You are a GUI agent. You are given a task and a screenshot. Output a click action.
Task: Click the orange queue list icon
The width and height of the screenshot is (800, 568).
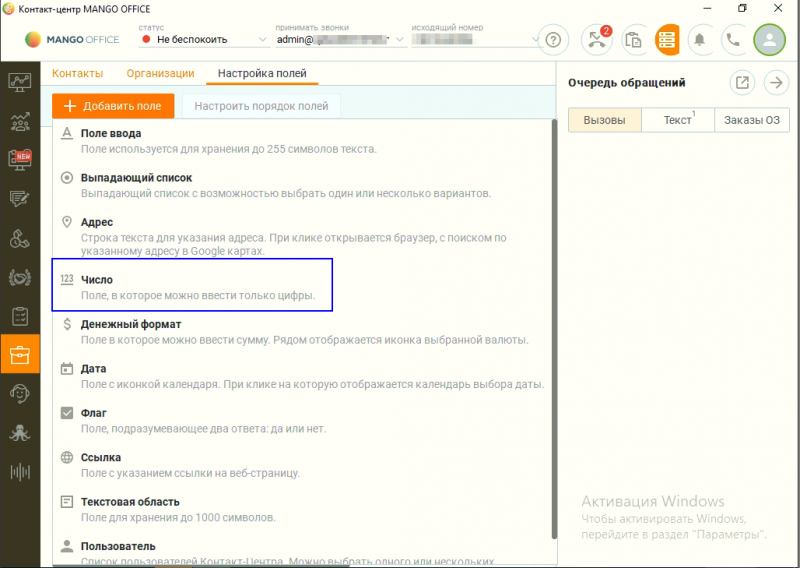pos(668,40)
